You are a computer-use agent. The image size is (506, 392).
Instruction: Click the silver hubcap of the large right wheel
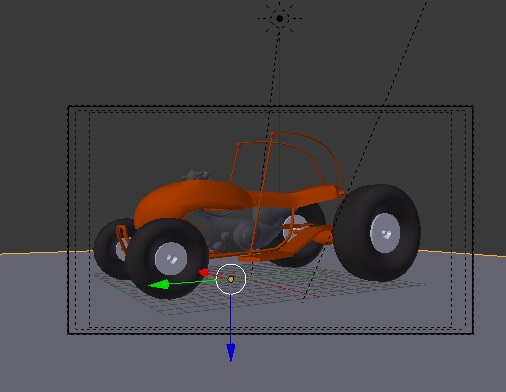[x=385, y=233]
